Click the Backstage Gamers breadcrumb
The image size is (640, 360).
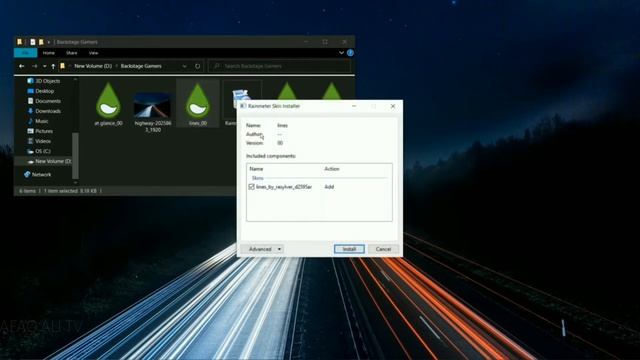click(141, 66)
